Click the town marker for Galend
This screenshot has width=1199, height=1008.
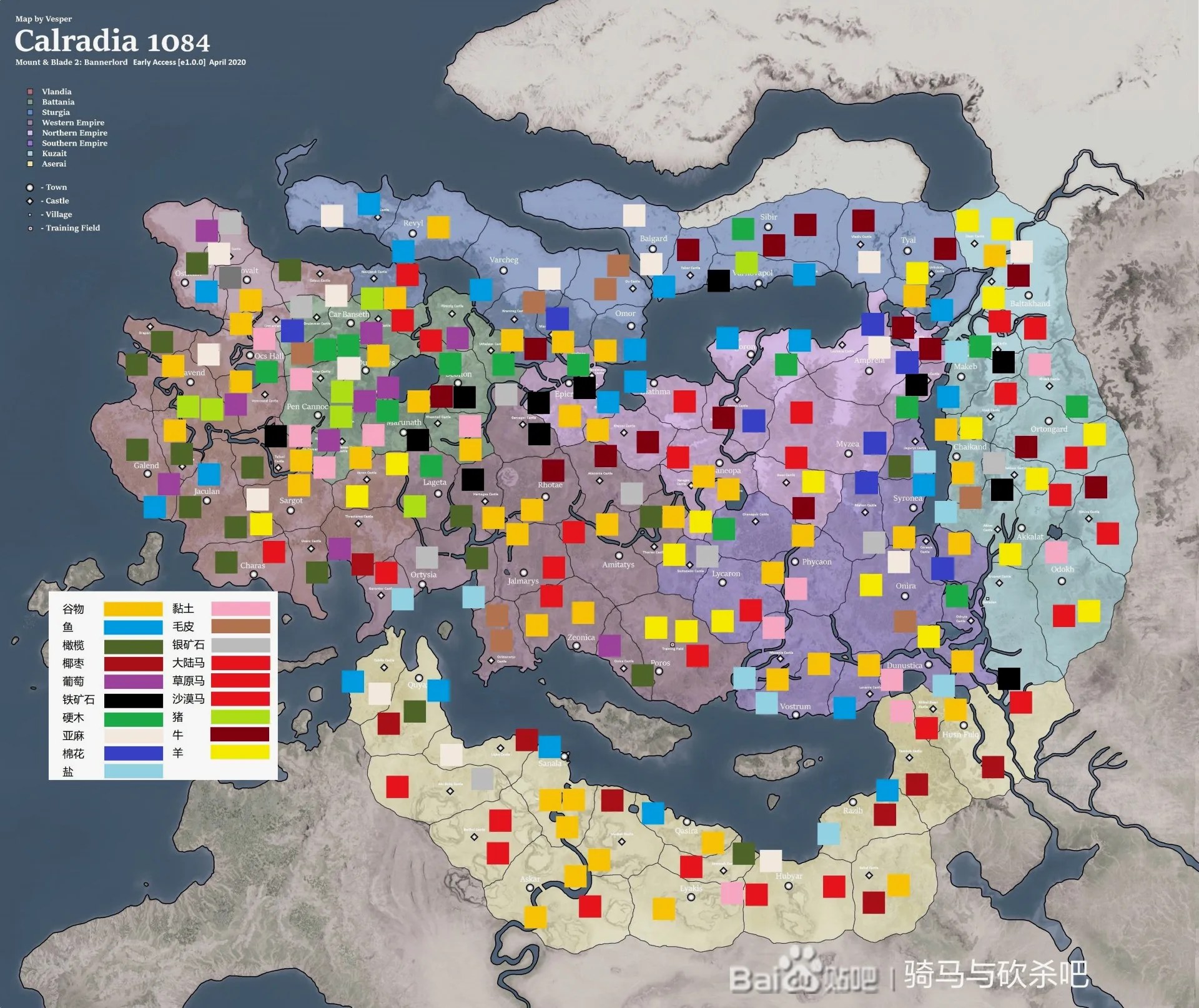pos(147,474)
